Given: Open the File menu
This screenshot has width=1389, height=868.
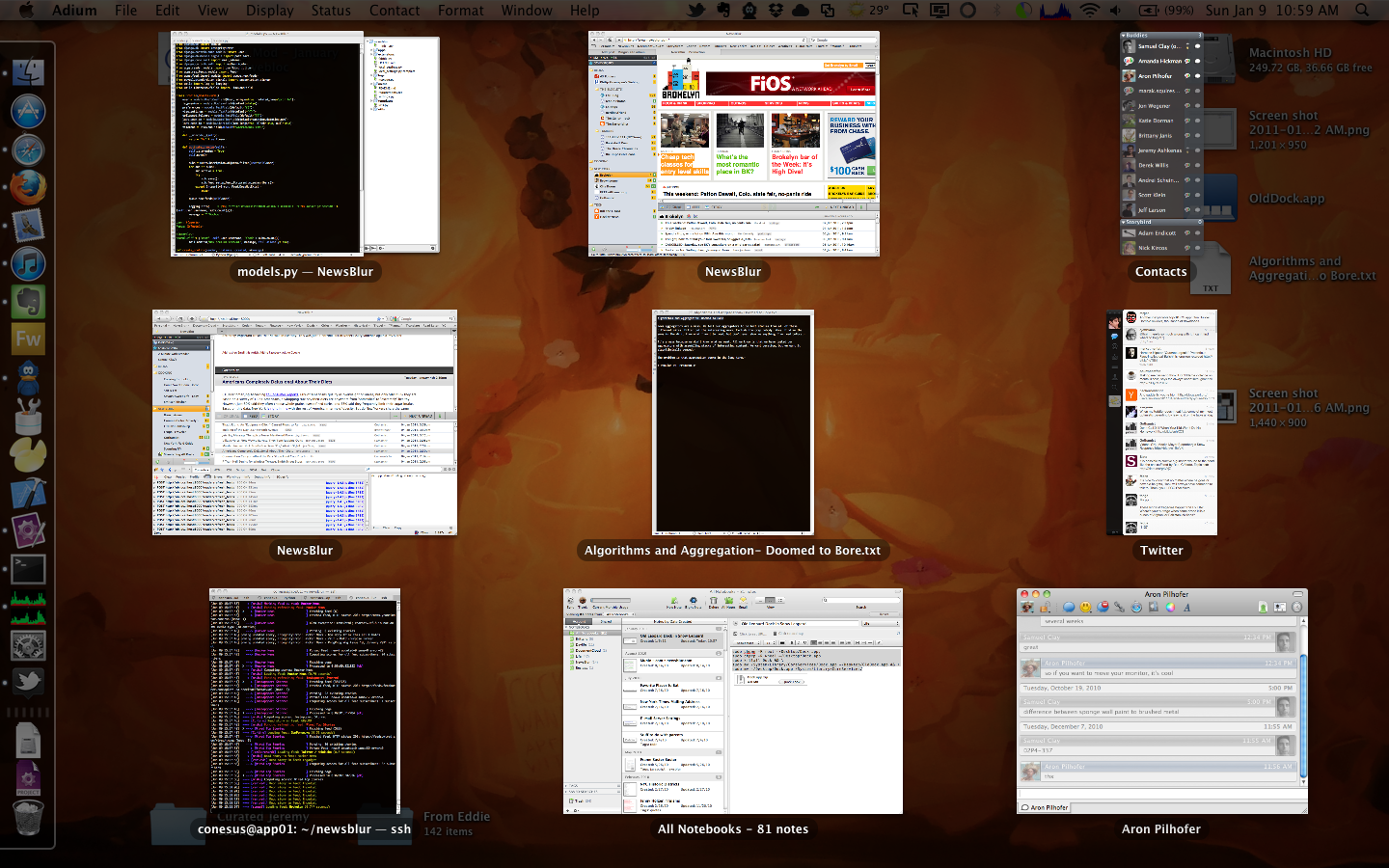Looking at the screenshot, I should [x=125, y=10].
